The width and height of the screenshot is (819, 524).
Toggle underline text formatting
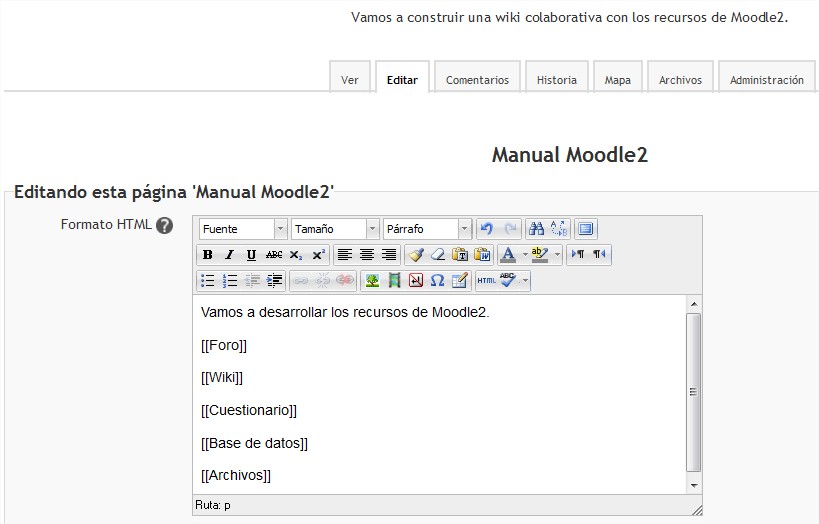coord(251,255)
